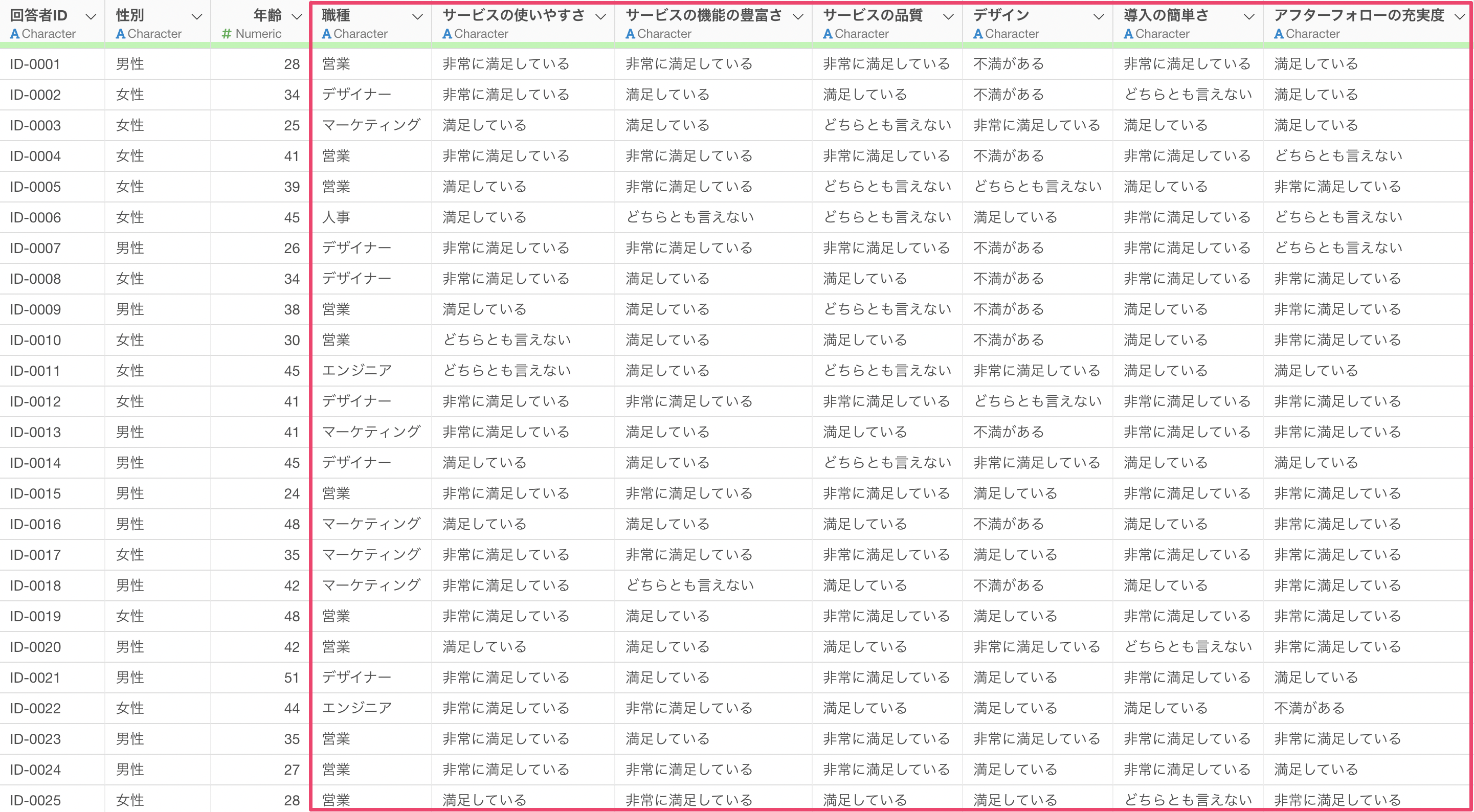The height and width of the screenshot is (812, 1474).
Task: Open the サービスの機能の豊富さ column dropdown arrow
Action: tap(798, 16)
